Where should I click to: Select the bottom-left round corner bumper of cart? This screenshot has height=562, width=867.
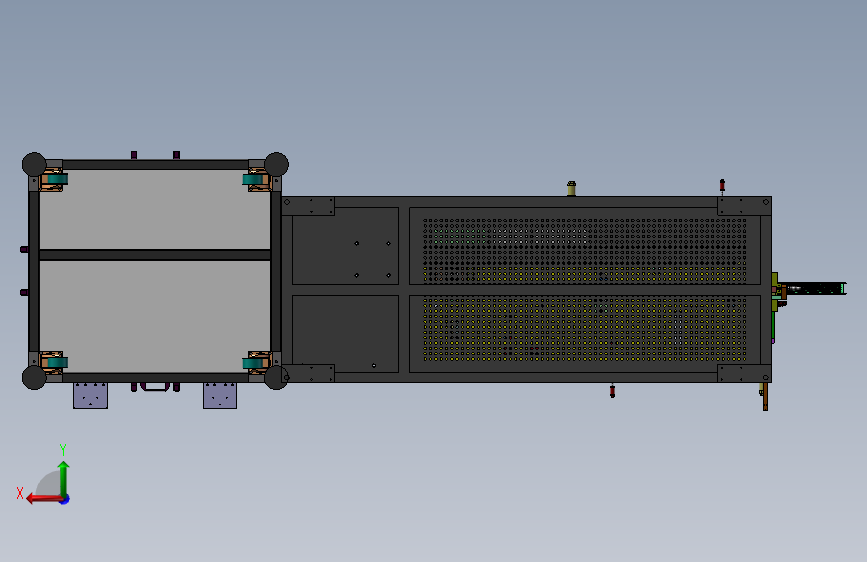34,378
